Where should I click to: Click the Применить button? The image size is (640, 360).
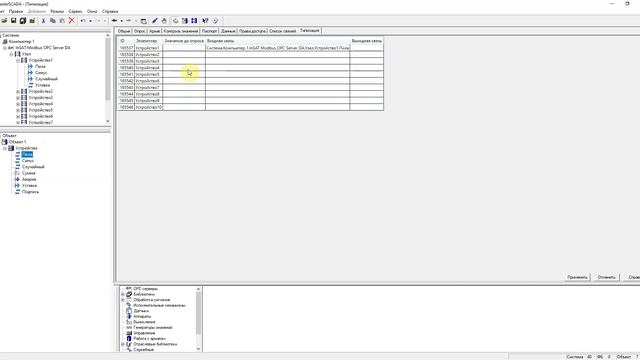click(x=578, y=277)
